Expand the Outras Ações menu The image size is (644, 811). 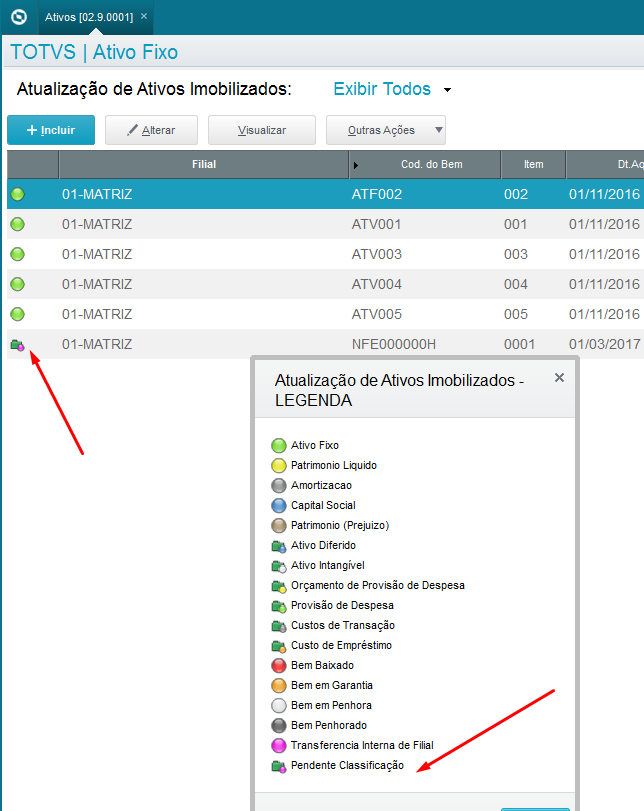point(386,130)
